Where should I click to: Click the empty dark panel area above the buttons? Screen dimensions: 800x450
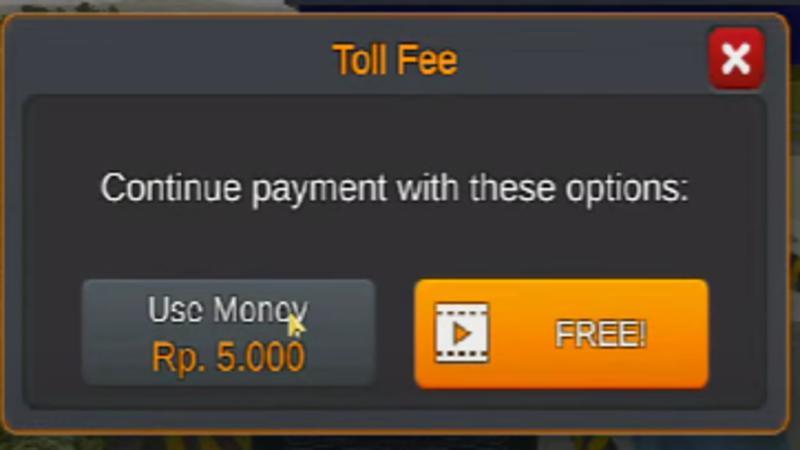394,135
